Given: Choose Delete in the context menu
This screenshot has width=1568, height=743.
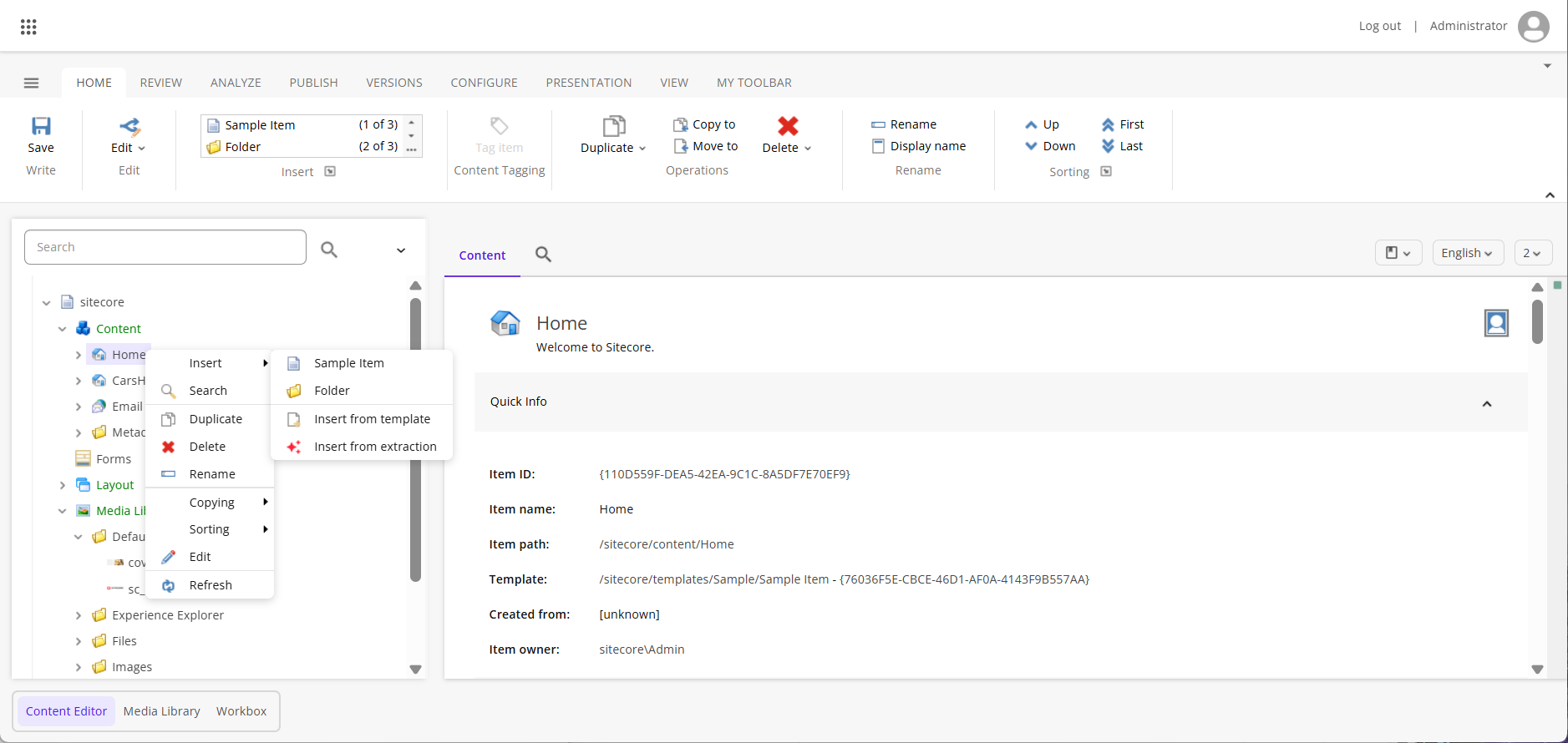Looking at the screenshot, I should click(x=210, y=447).
